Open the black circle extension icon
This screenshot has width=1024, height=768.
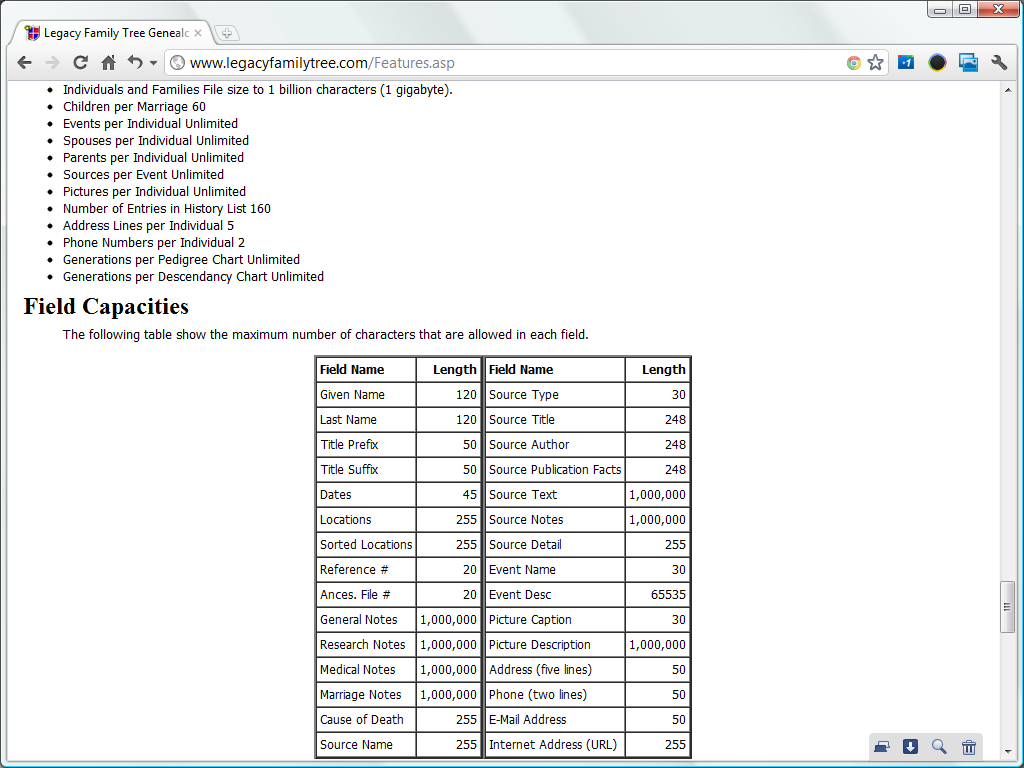click(937, 63)
